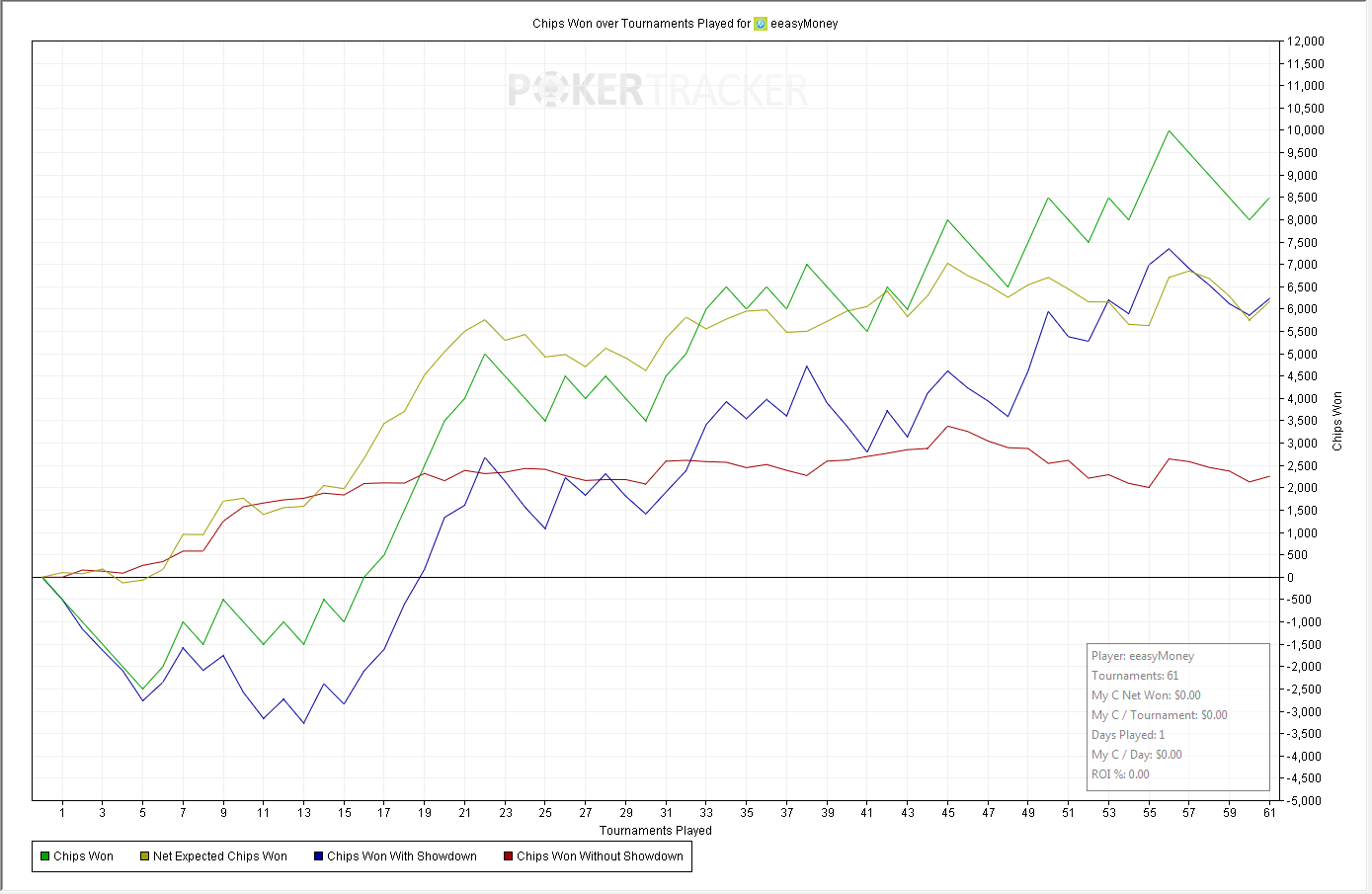Screen dimensions: 1372x894
Task: Click the 12,000 label on the y-axis
Action: point(1305,41)
